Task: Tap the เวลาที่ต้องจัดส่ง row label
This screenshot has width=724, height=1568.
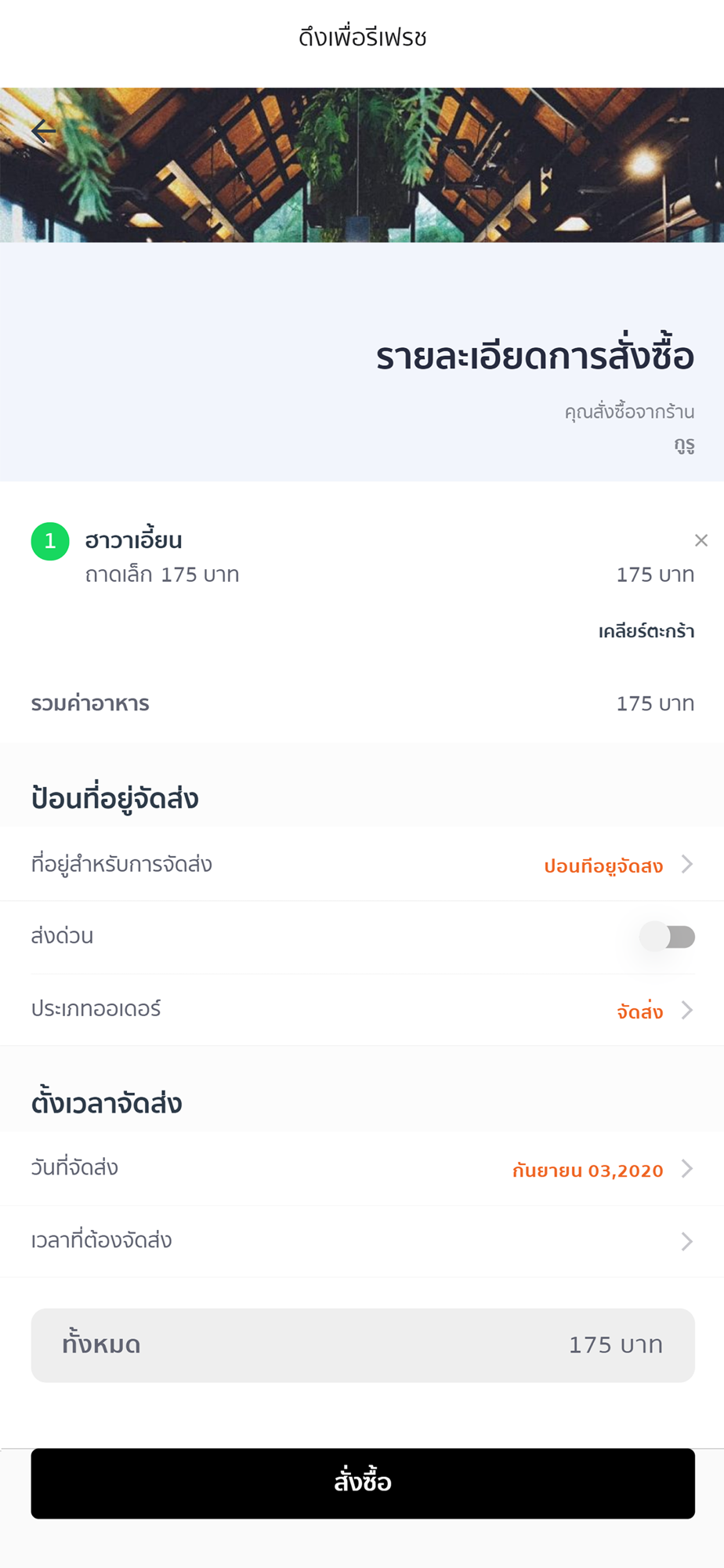Action: point(101,1240)
